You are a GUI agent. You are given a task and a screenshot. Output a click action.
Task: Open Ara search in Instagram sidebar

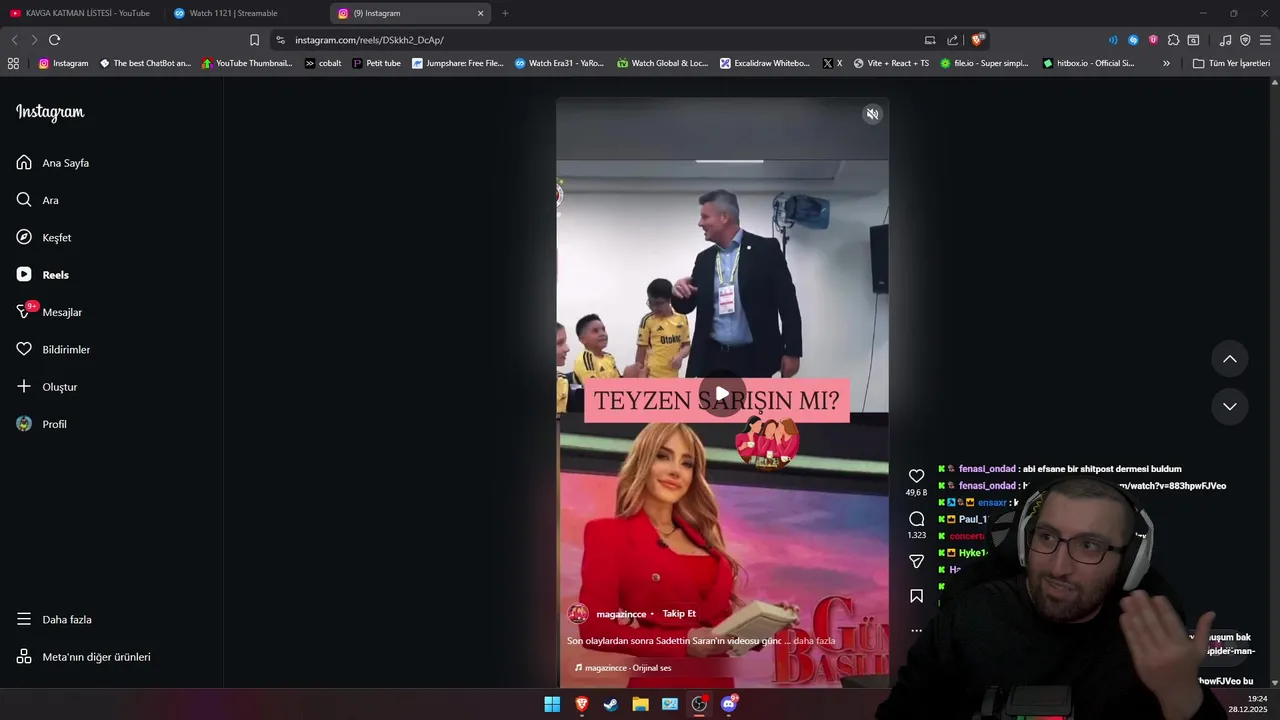tap(38, 200)
